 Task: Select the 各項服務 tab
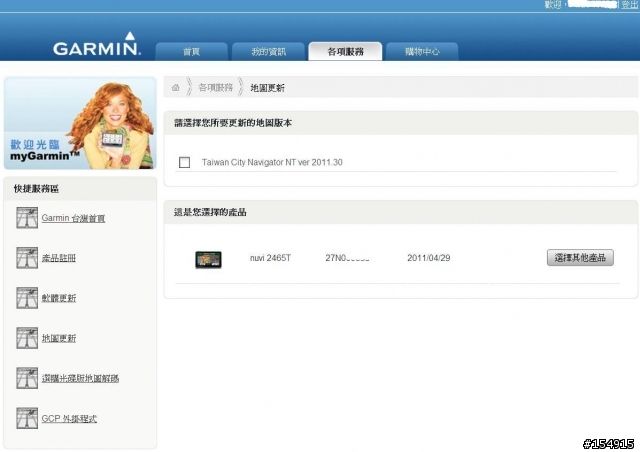pos(345,51)
